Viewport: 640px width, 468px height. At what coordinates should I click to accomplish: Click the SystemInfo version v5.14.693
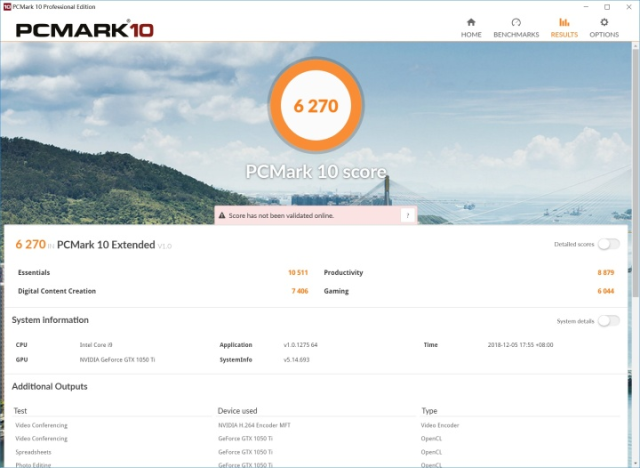pos(296,359)
